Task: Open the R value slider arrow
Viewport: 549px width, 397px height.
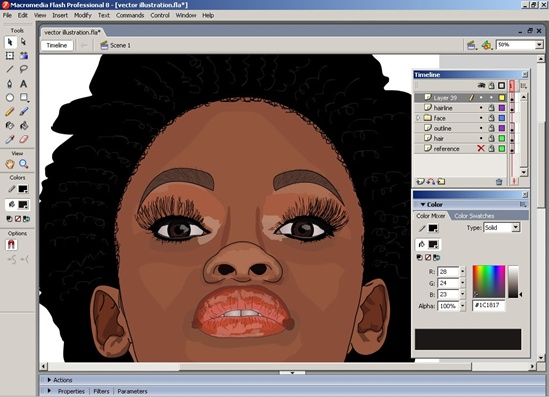Action: click(463, 272)
